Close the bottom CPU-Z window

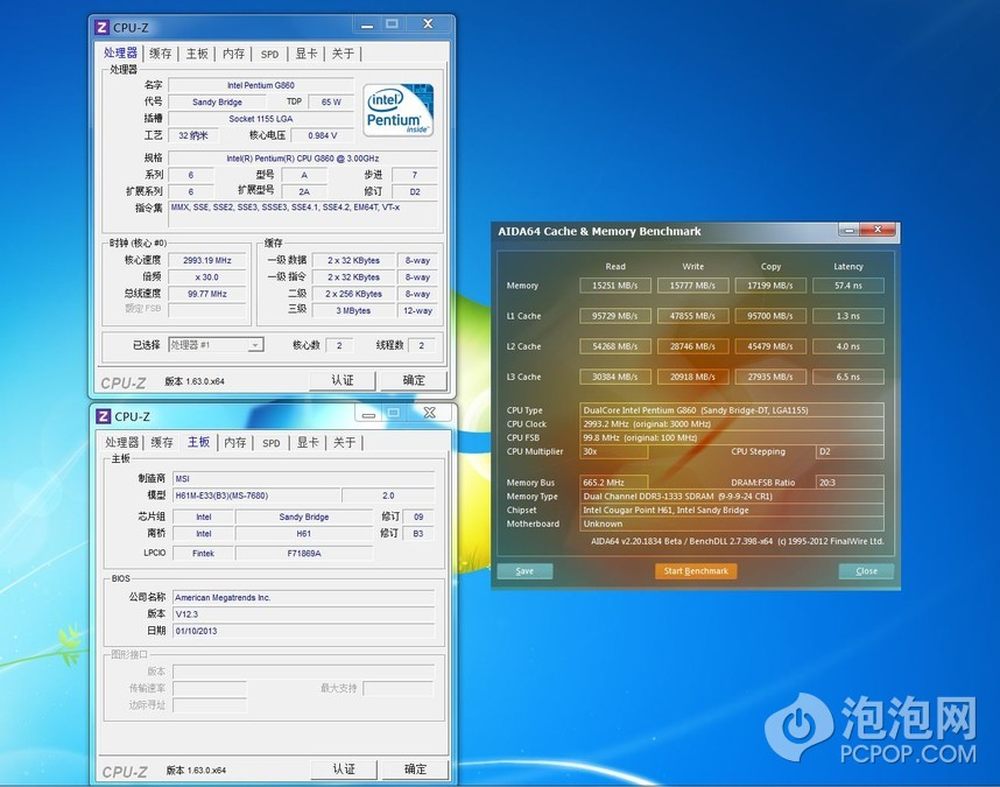(x=430, y=413)
